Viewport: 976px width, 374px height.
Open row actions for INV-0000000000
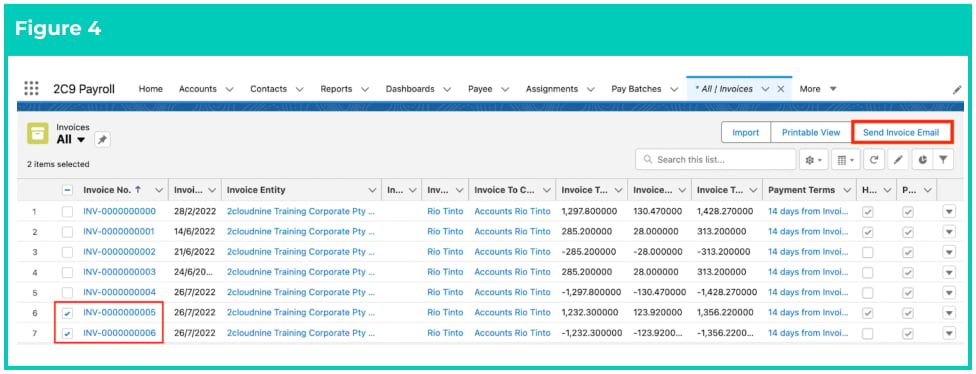click(x=949, y=212)
